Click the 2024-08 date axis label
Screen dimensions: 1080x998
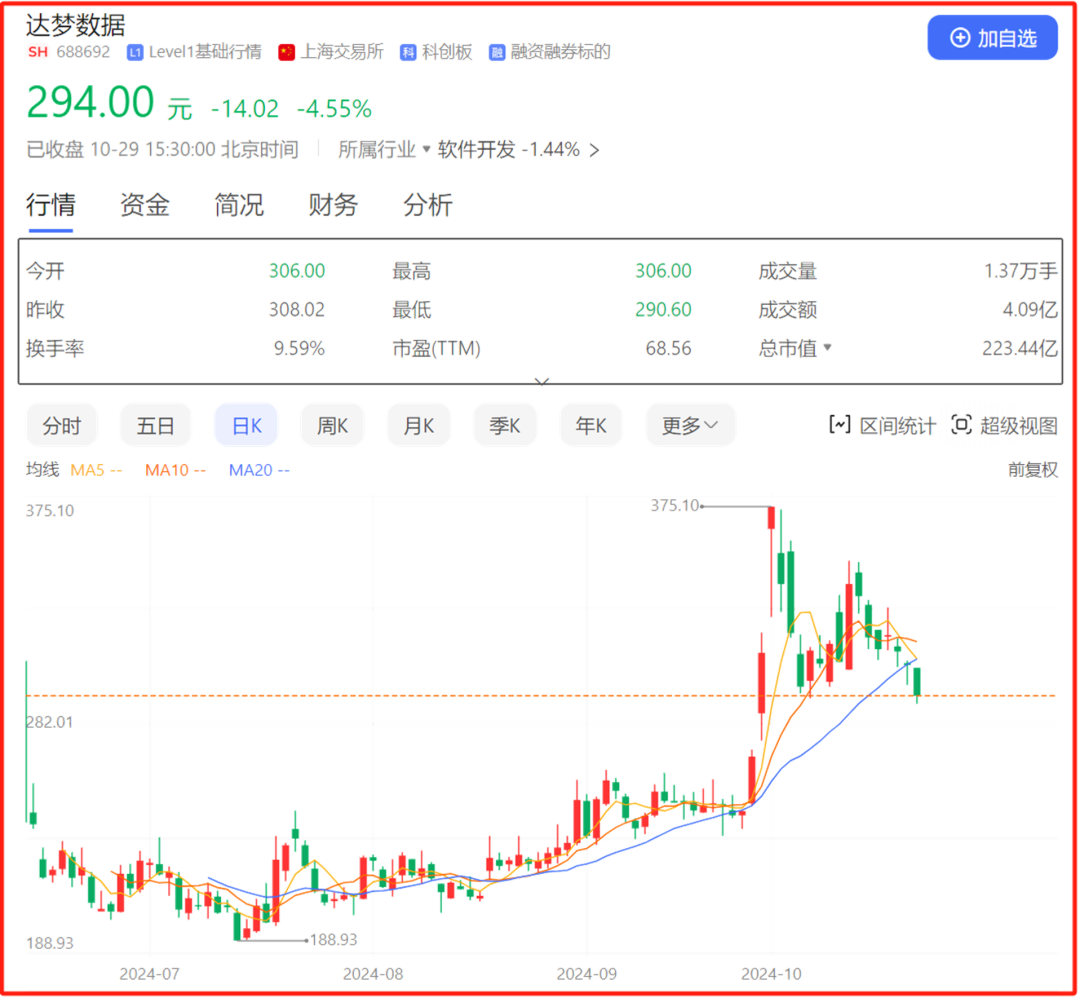373,975
